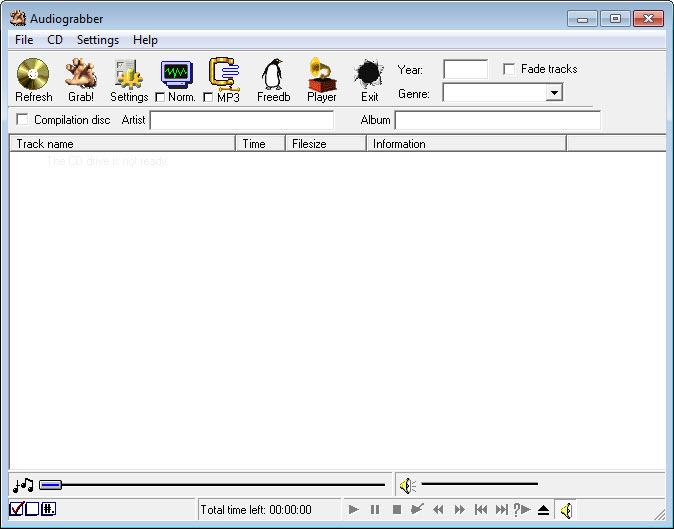This screenshot has height=529, width=674.
Task: Open the Settings gear toolbar icon
Action: [129, 75]
